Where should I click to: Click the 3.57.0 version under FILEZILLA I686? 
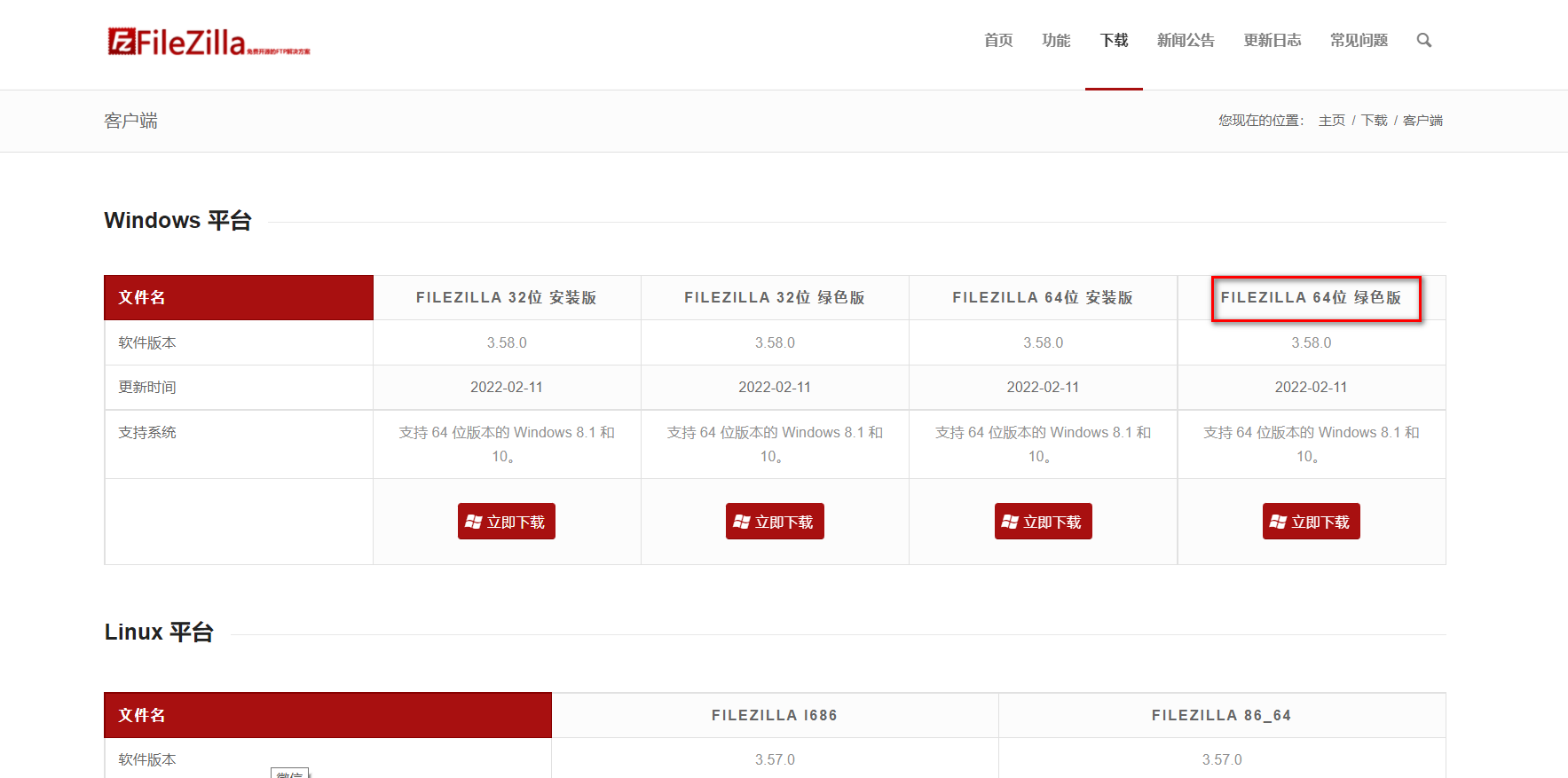click(x=775, y=760)
